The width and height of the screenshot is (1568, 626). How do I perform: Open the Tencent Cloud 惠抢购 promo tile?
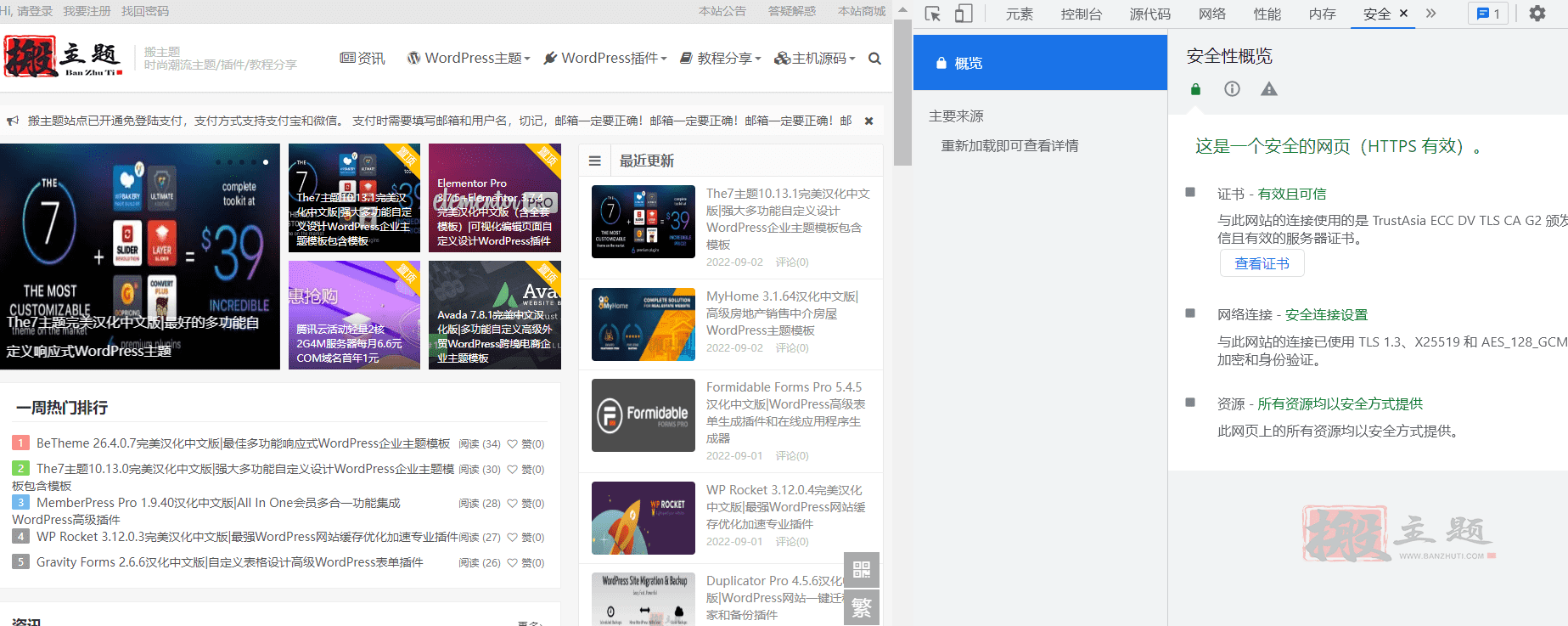[x=354, y=315]
